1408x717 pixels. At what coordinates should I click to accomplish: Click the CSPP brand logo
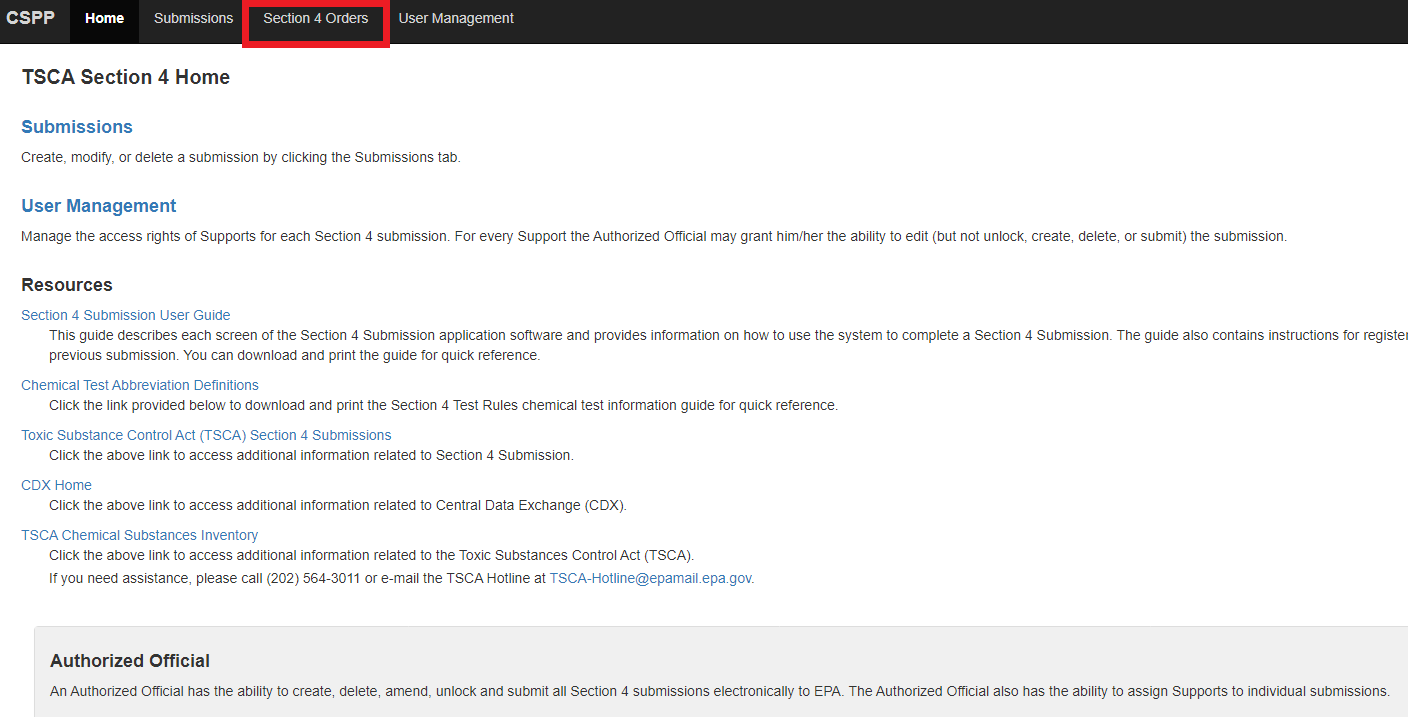click(30, 18)
